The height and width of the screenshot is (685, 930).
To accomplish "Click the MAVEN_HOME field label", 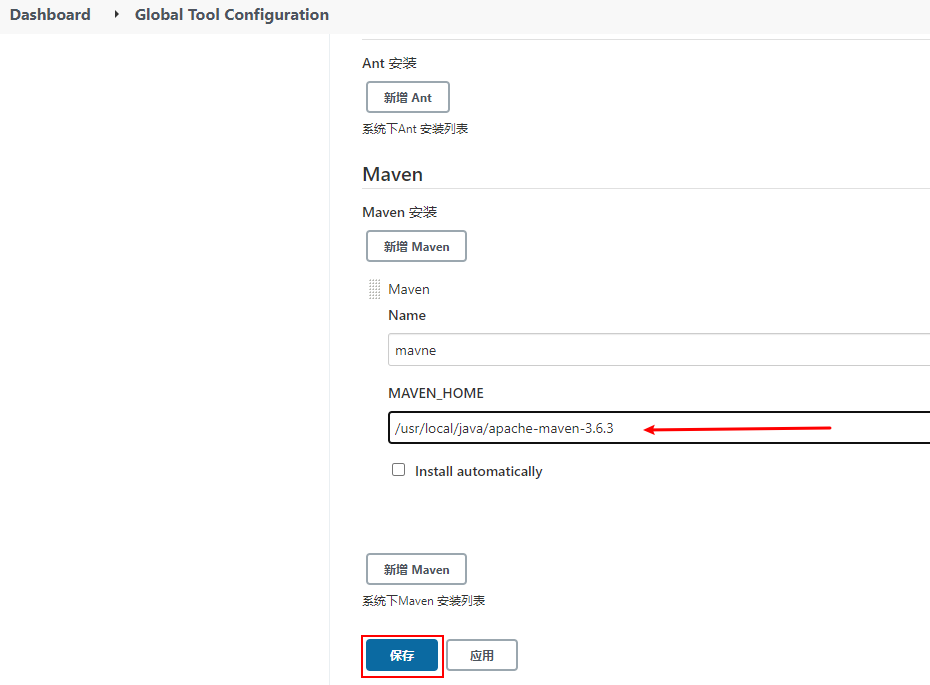I will pos(435,392).
